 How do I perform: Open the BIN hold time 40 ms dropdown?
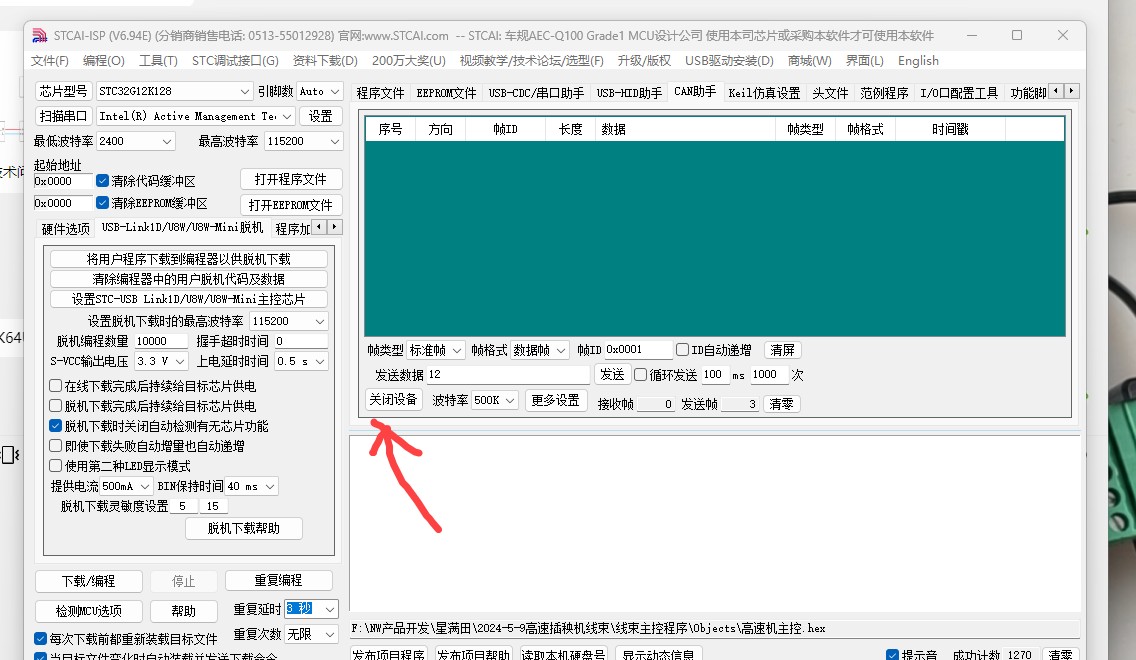(x=251, y=486)
